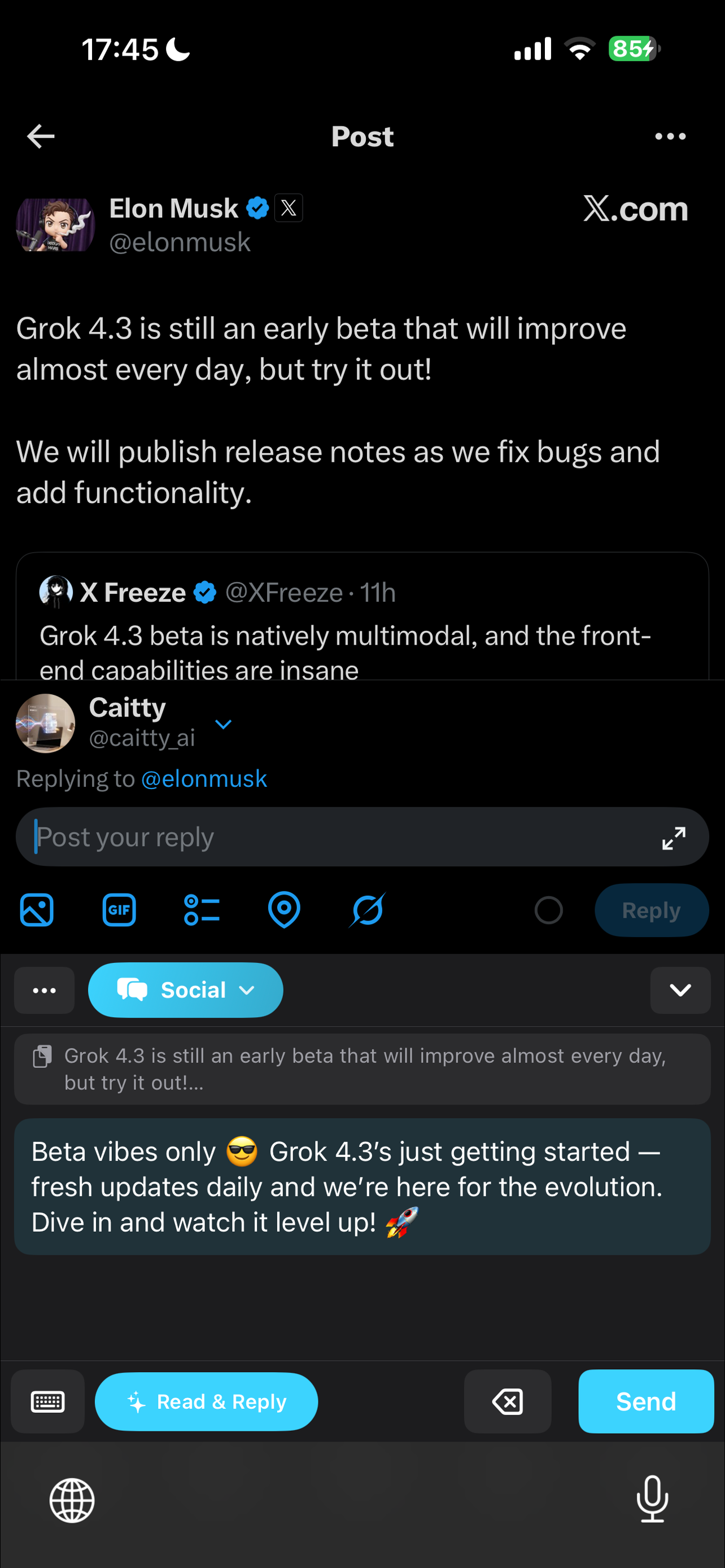Open the post's three-dot menu
The width and height of the screenshot is (725, 1568).
pos(671,135)
